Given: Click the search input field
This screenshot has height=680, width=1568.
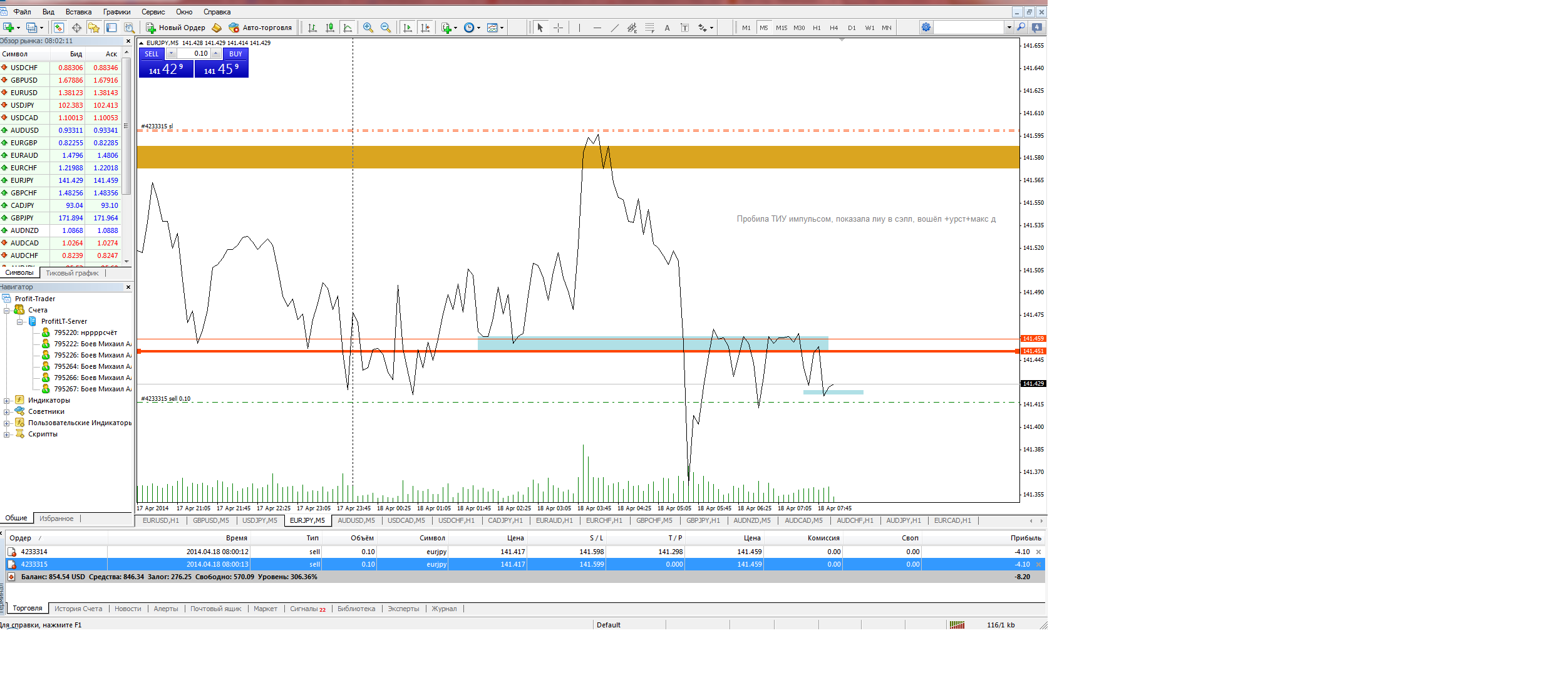Looking at the screenshot, I should pyautogui.click(x=969, y=28).
